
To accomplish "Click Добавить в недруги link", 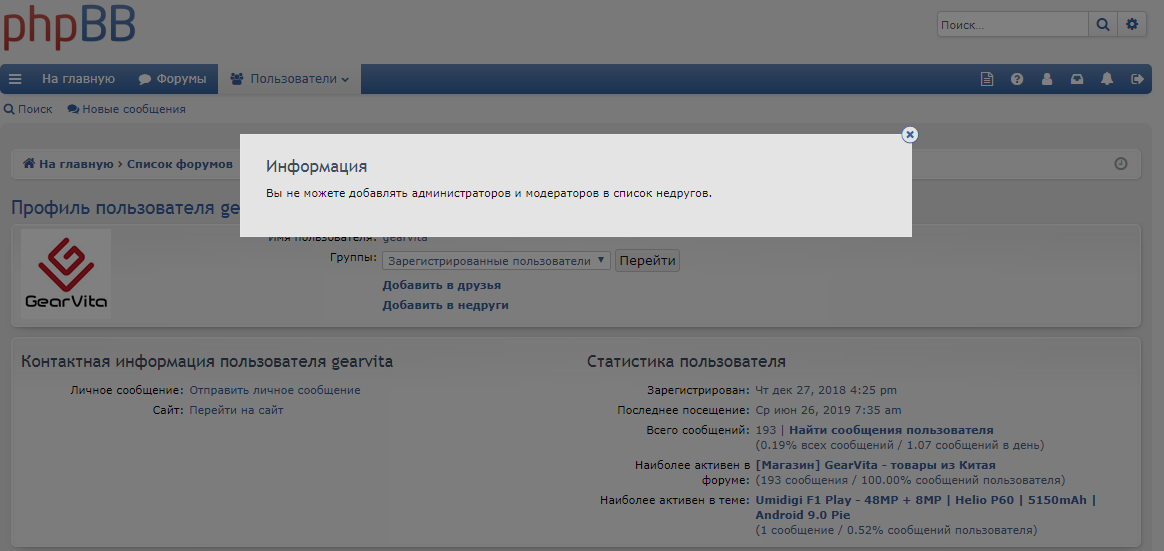I will (x=445, y=305).
